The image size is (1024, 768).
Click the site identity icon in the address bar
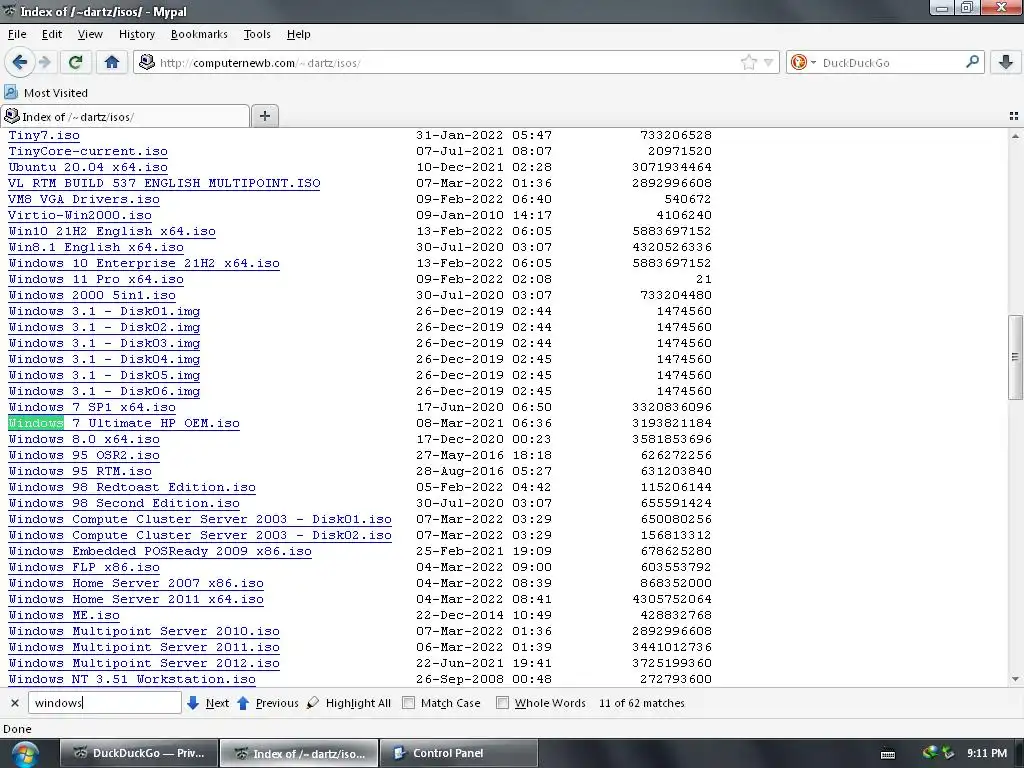click(147, 62)
